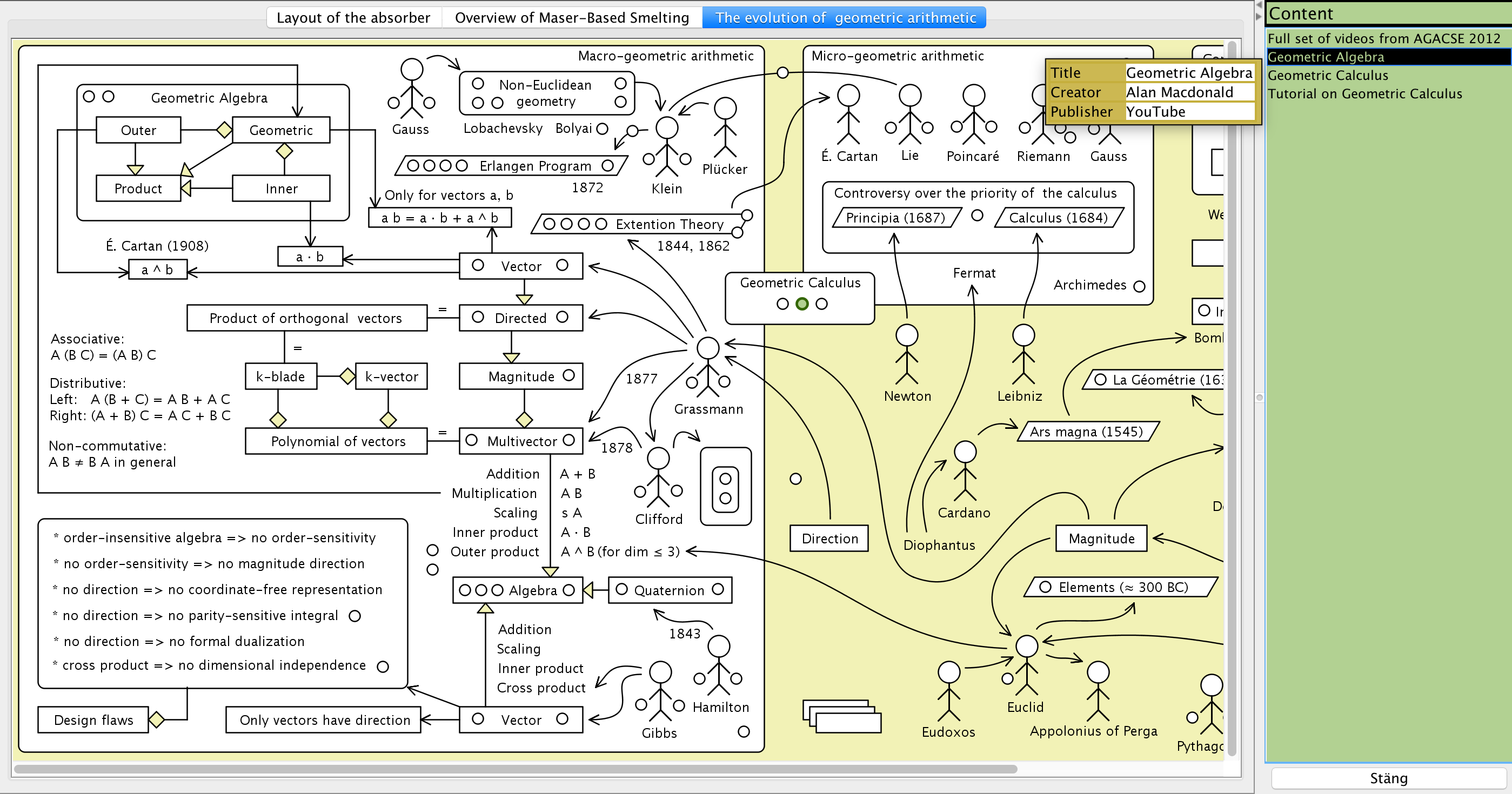Select Tutorial on Geometric Calculus entry

pyautogui.click(x=1364, y=94)
